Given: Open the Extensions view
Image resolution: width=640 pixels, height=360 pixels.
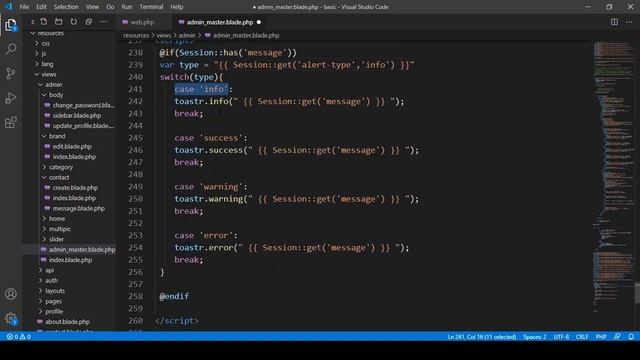Looking at the screenshot, I should point(11,122).
